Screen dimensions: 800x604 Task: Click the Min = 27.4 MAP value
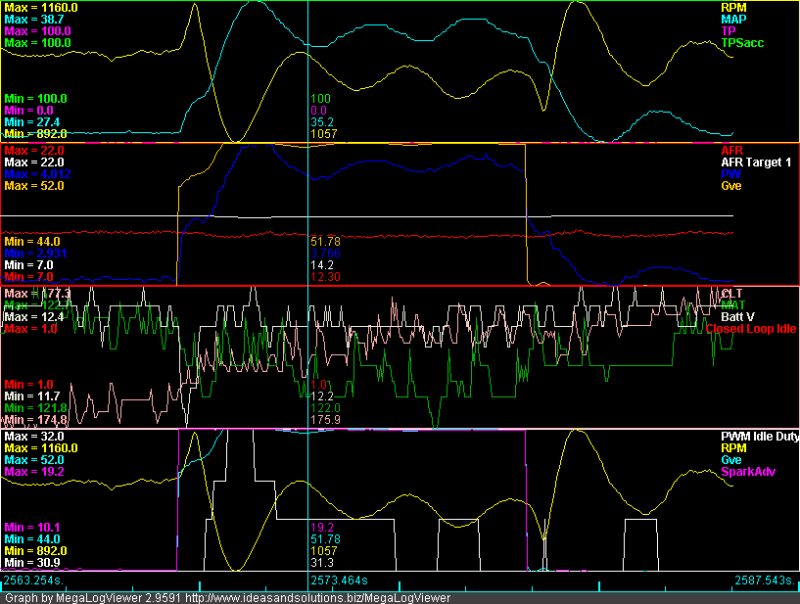pyautogui.click(x=32, y=122)
